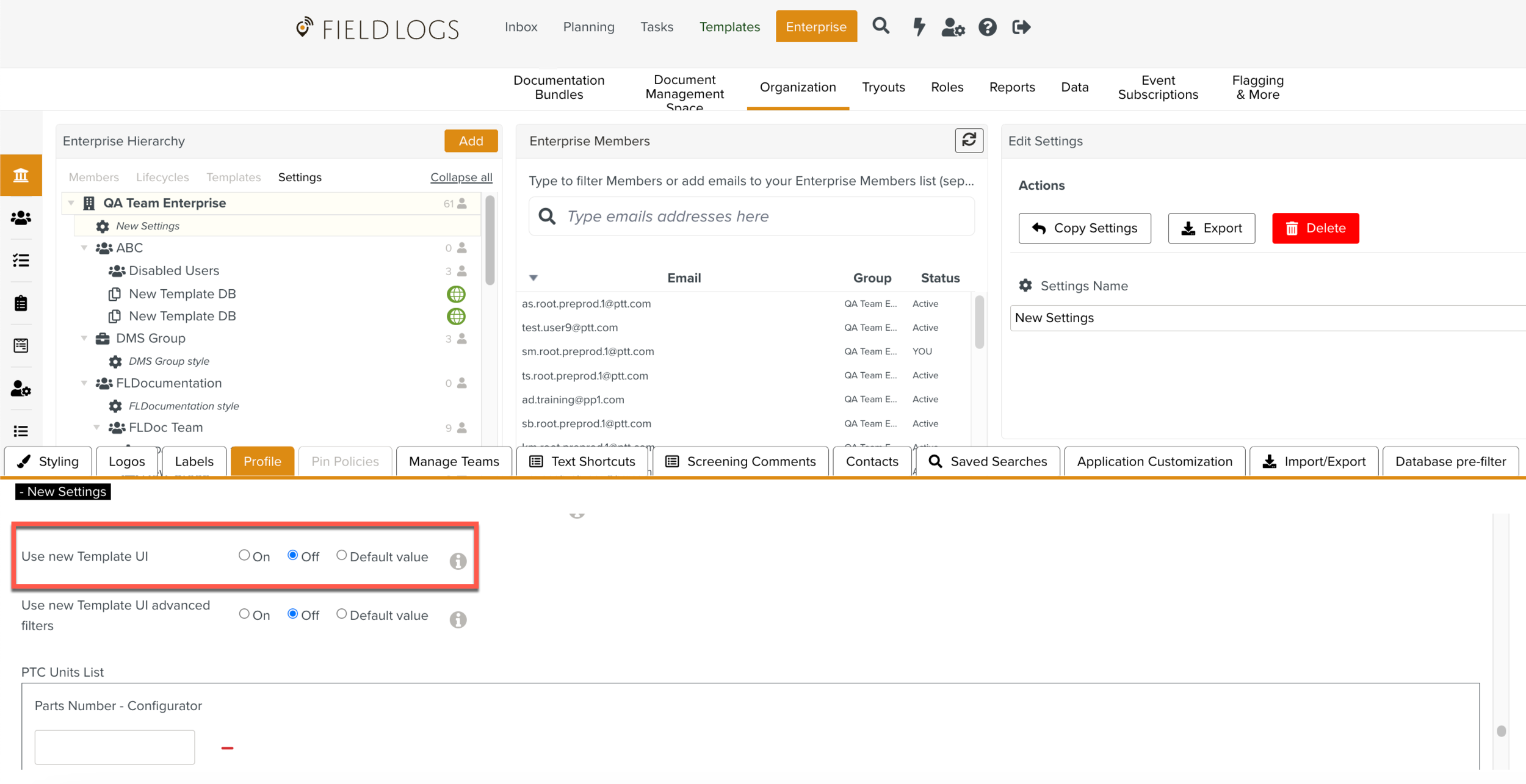Click the globe icon on first New Template DB
This screenshot has width=1526, height=784.
coord(456,294)
